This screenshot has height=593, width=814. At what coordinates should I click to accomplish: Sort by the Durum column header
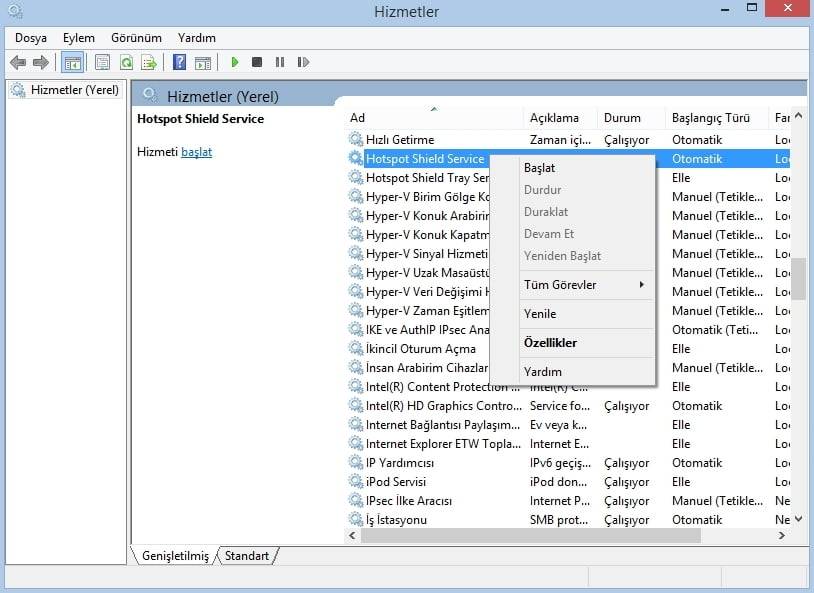631,118
